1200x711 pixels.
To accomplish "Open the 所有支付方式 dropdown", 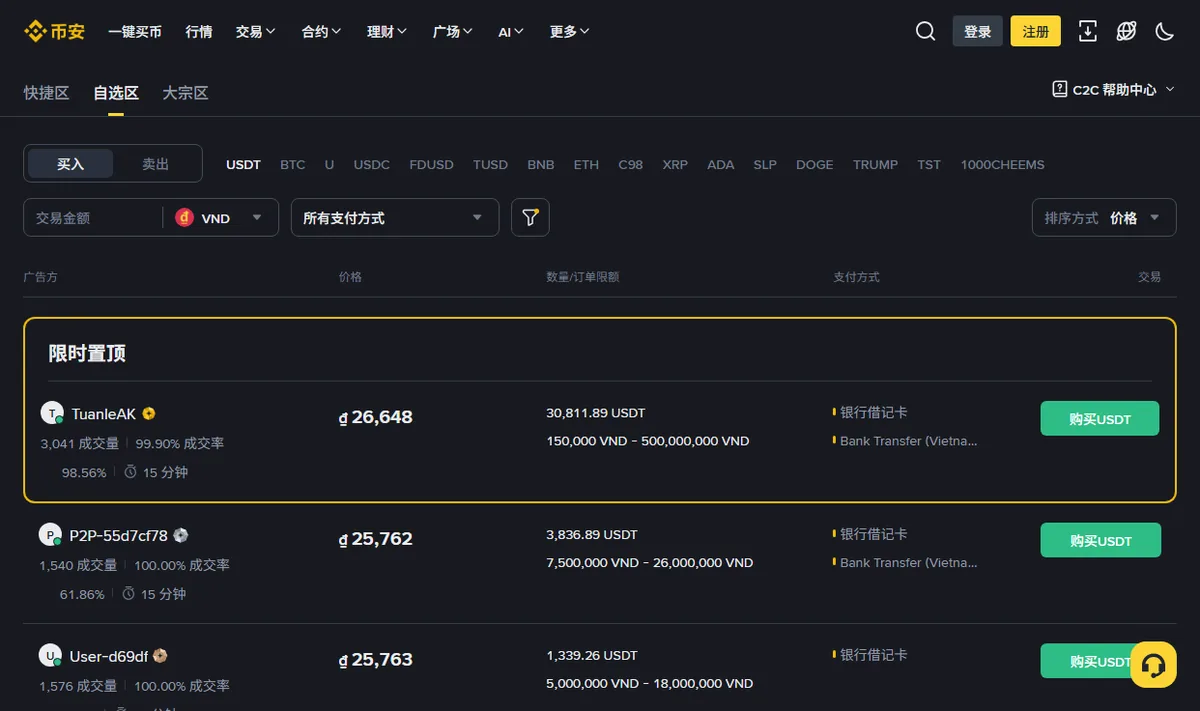I will pos(395,217).
